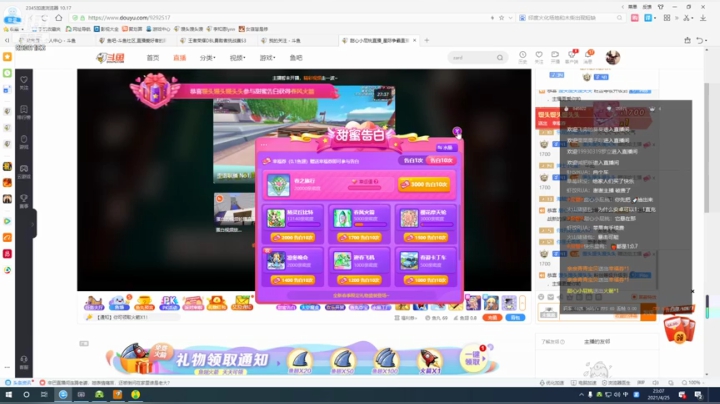Click the 一键领取 claim-all button

(x=472, y=358)
